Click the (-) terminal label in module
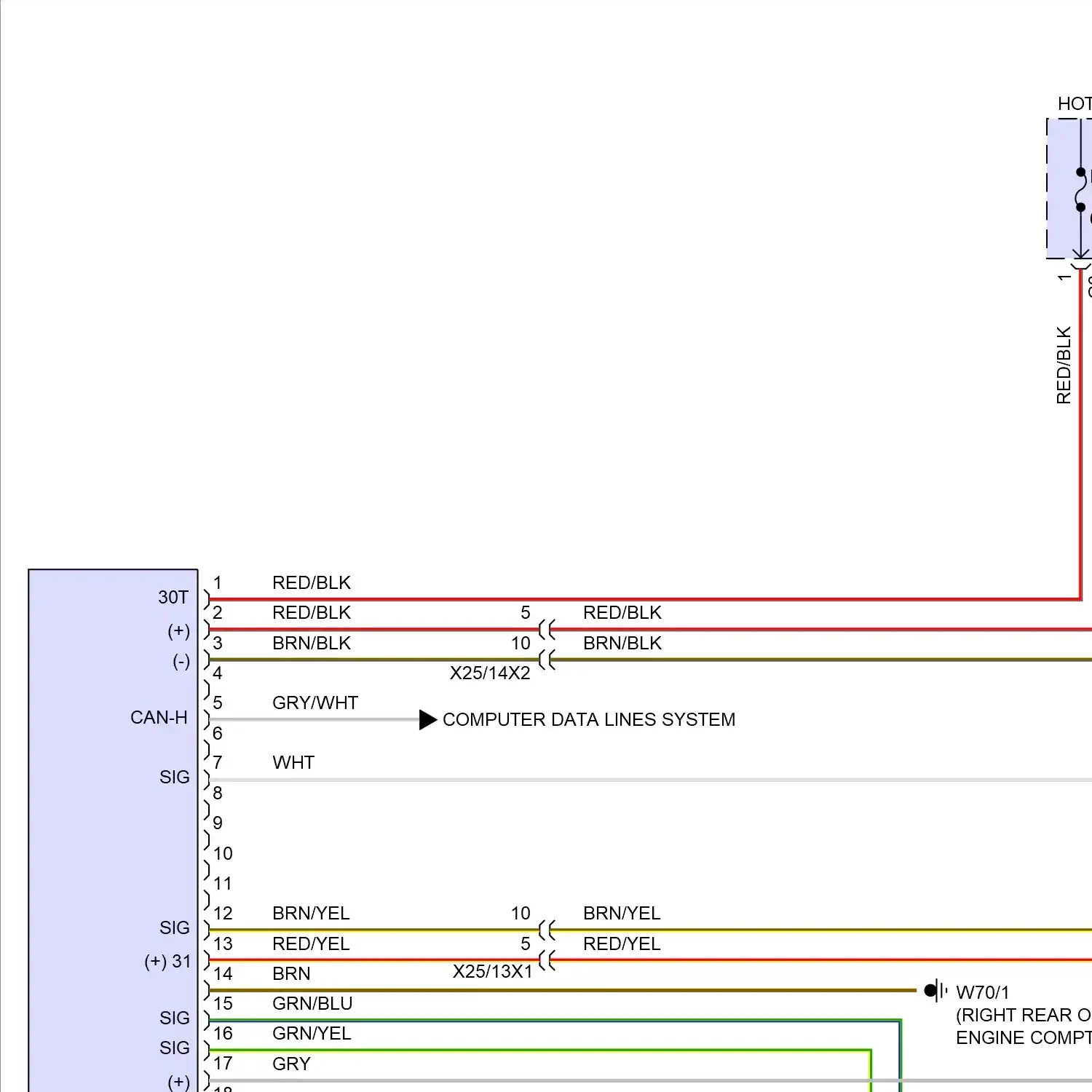Image resolution: width=1092 pixels, height=1092 pixels. (181, 662)
